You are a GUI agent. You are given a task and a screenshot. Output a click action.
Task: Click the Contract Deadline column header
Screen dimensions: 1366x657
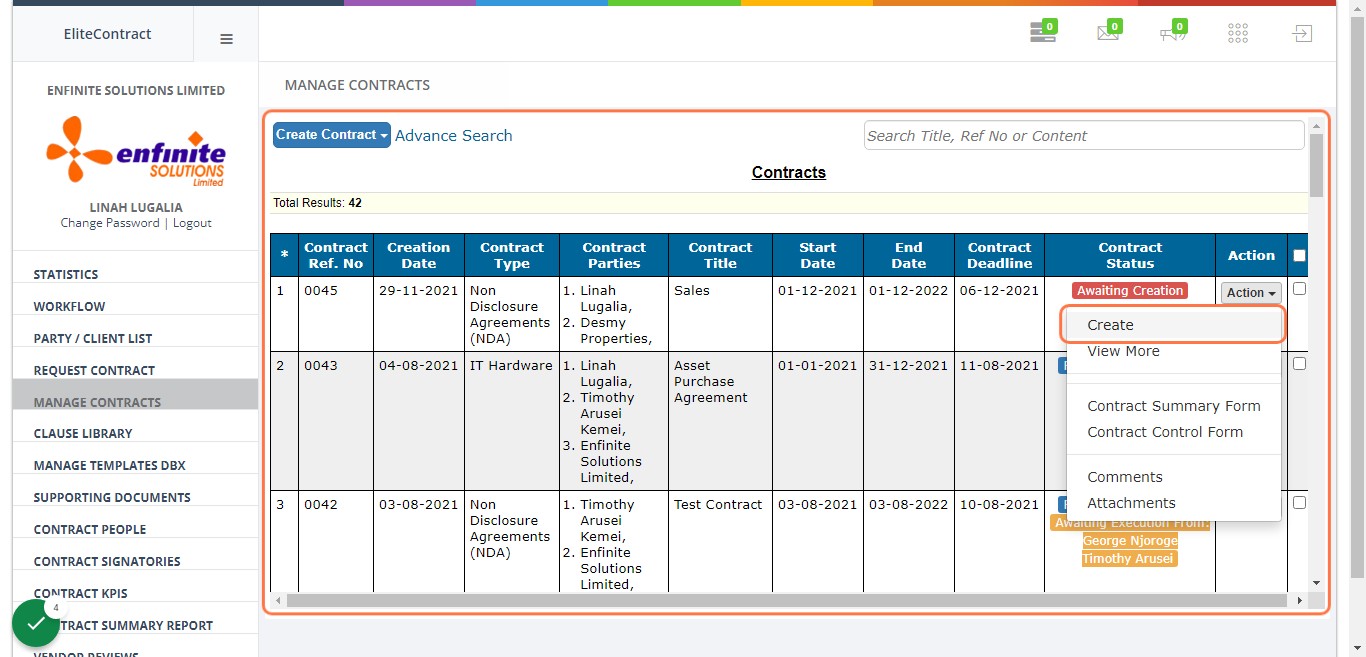999,255
